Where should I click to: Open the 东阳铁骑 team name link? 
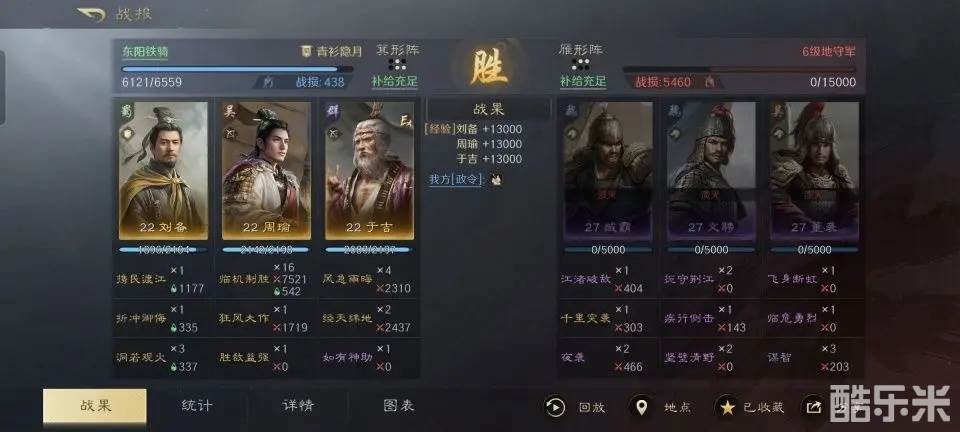[x=145, y=52]
